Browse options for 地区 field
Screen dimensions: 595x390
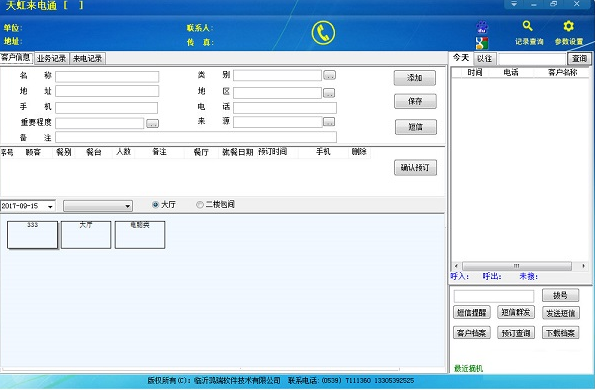329,93
